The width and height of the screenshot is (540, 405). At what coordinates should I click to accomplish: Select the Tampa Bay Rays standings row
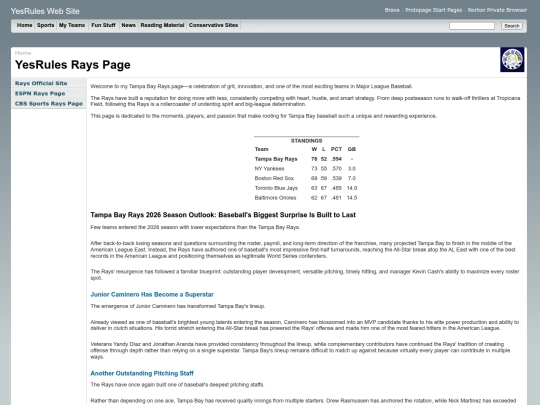click(306, 159)
